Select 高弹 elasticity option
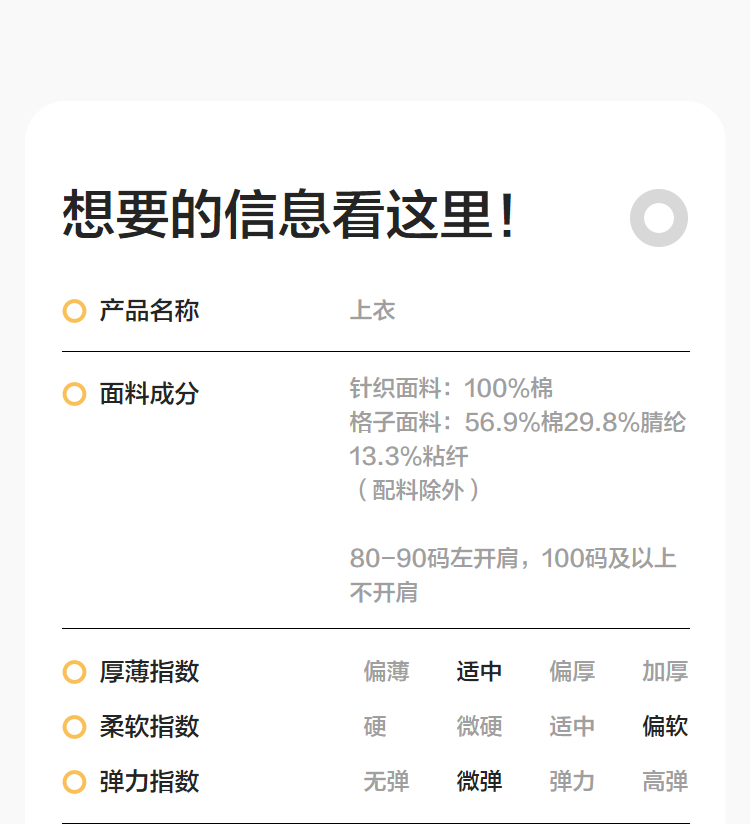 (665, 782)
